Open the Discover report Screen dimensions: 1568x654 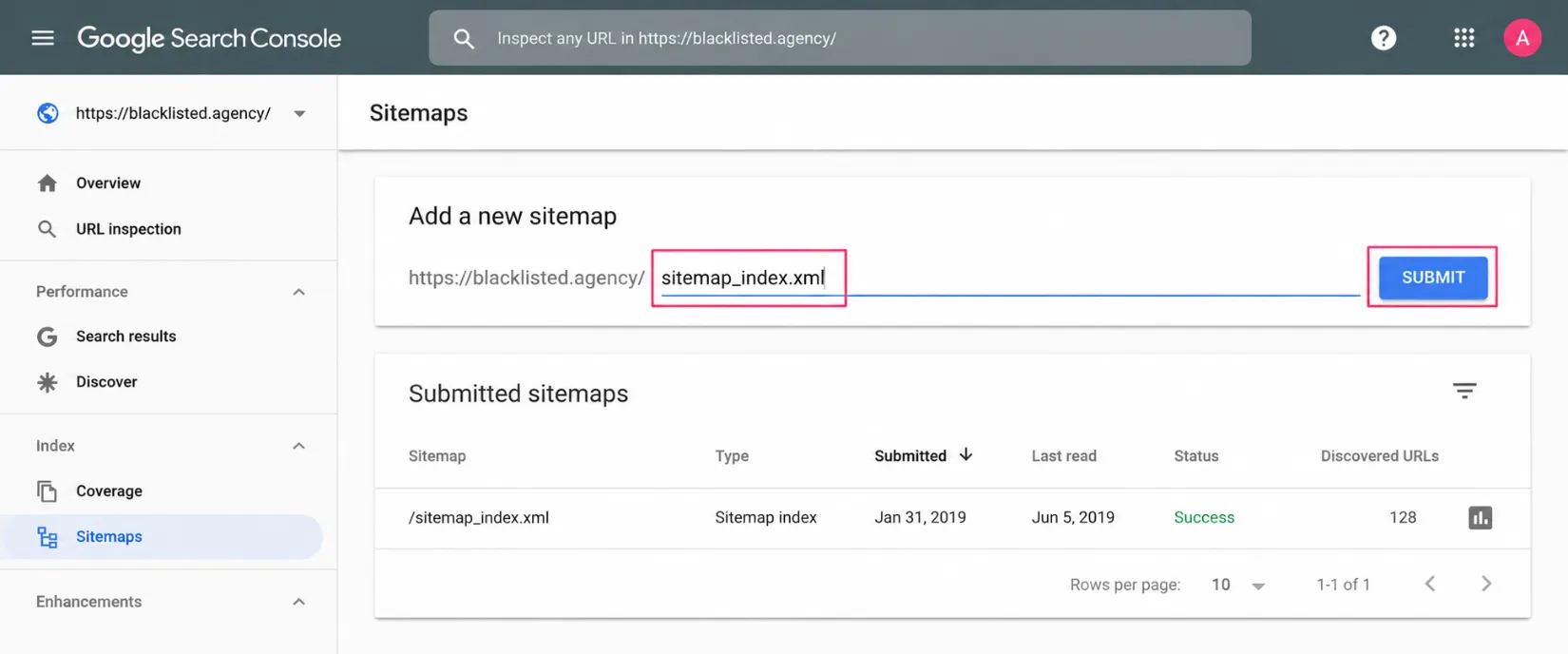[x=106, y=382]
